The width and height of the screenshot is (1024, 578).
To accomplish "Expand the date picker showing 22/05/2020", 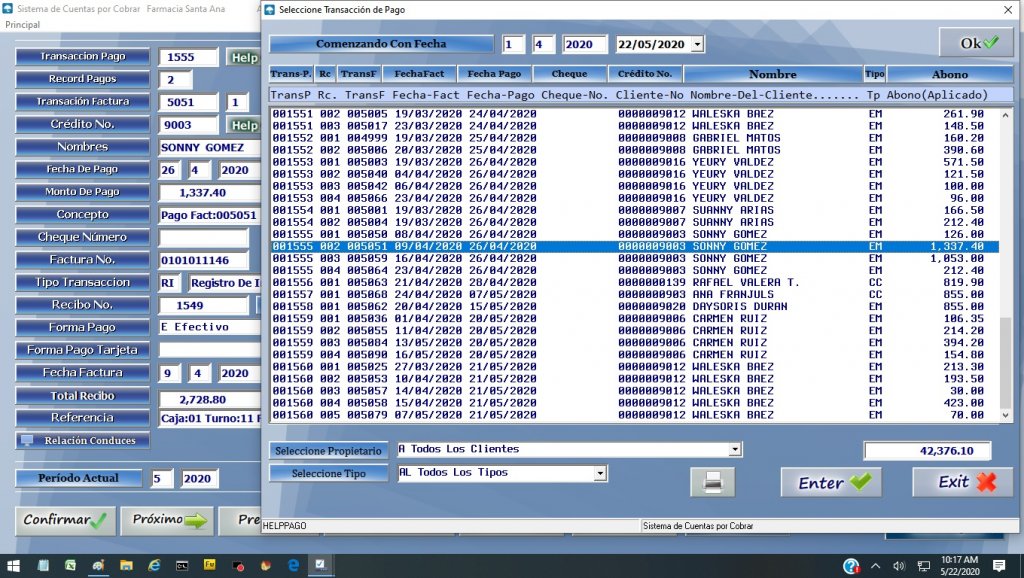I will (x=697, y=44).
